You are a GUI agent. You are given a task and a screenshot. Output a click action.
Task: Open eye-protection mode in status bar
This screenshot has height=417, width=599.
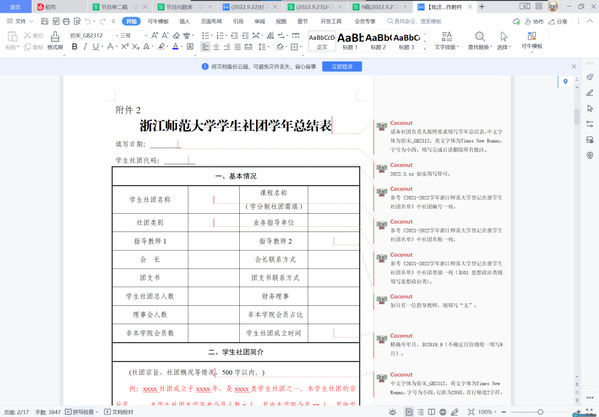pos(393,412)
